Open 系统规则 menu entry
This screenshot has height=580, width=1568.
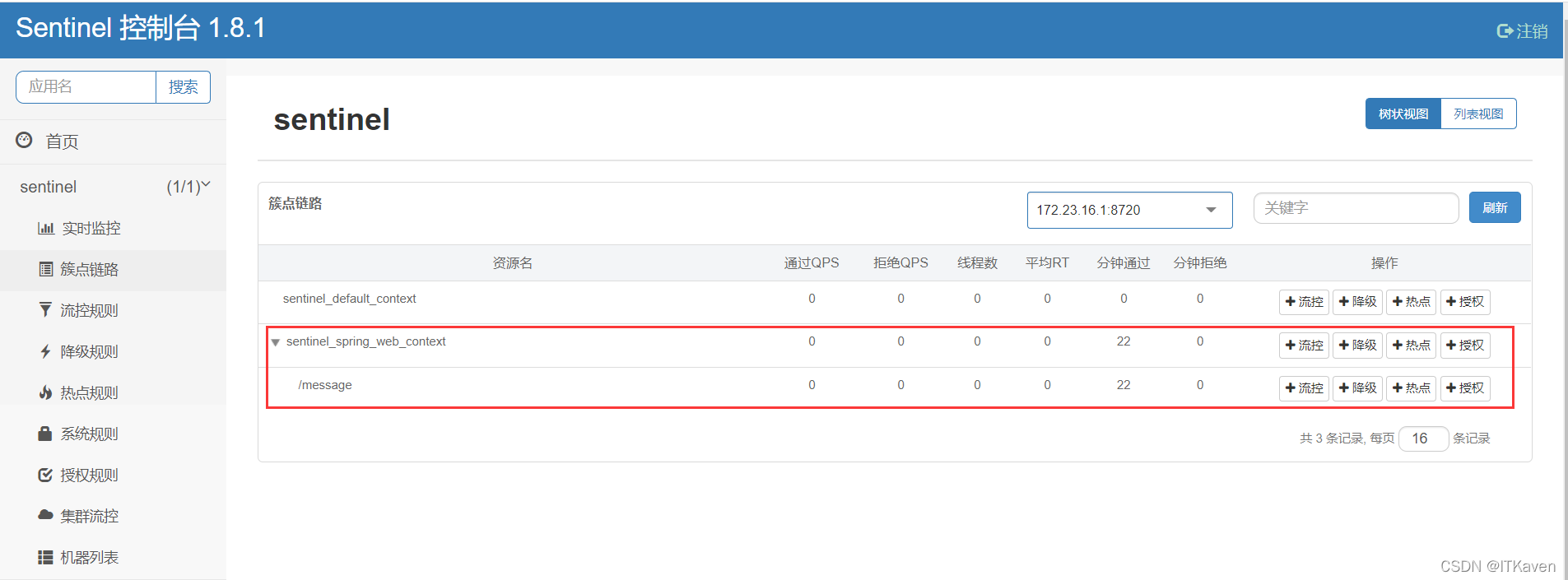(x=89, y=434)
